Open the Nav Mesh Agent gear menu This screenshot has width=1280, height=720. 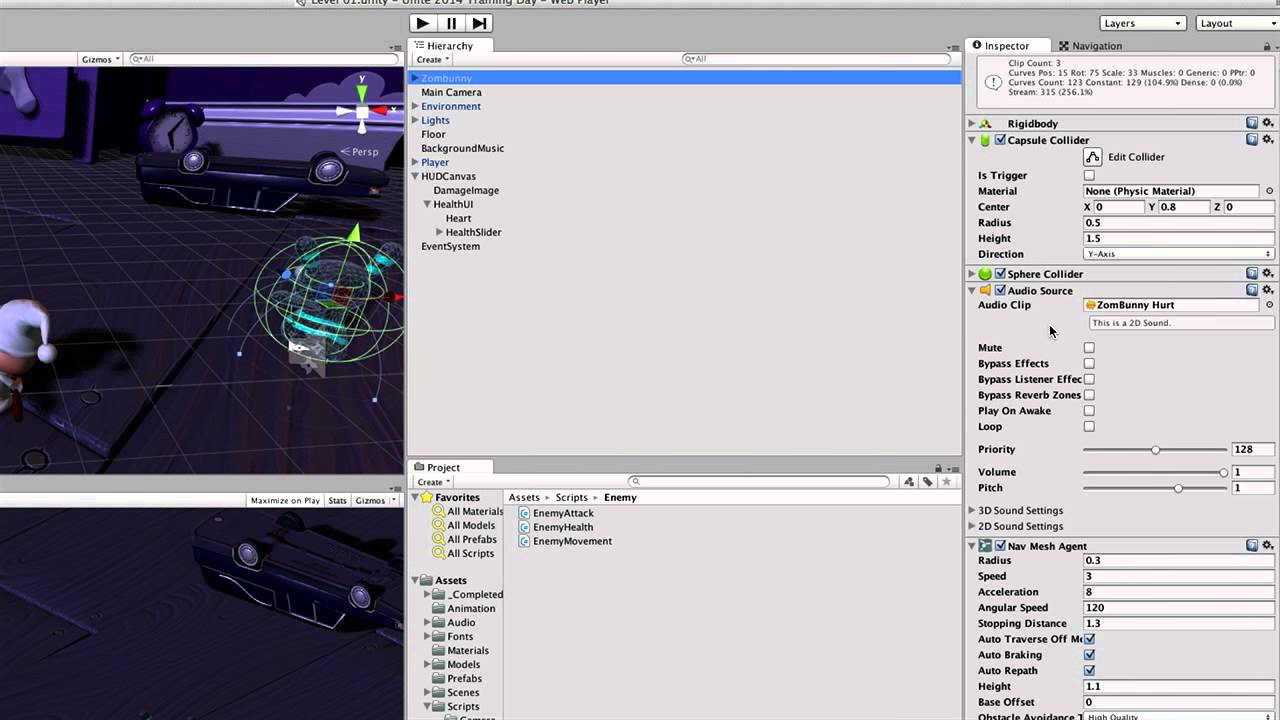point(1268,546)
